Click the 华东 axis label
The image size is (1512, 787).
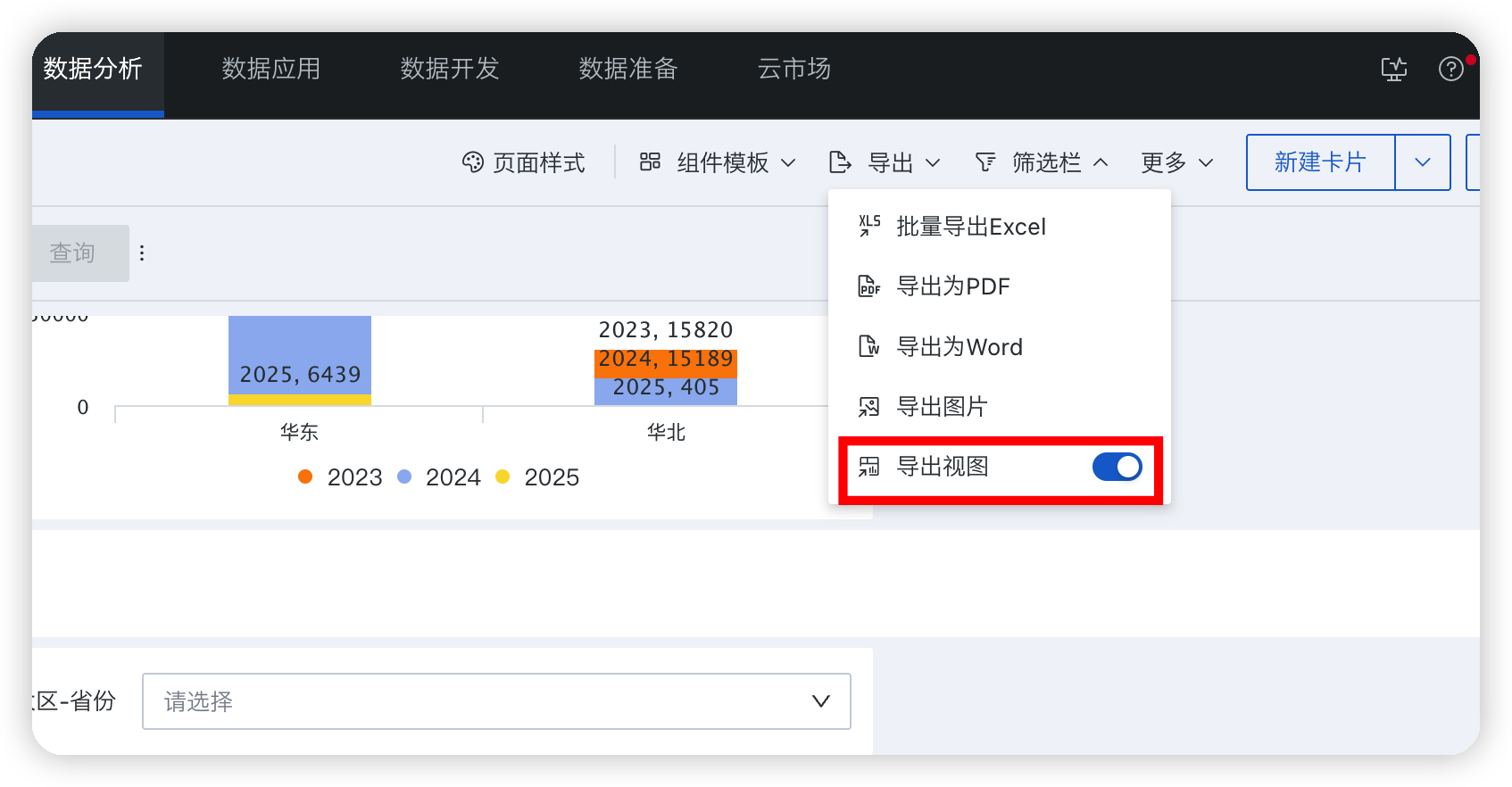[299, 433]
